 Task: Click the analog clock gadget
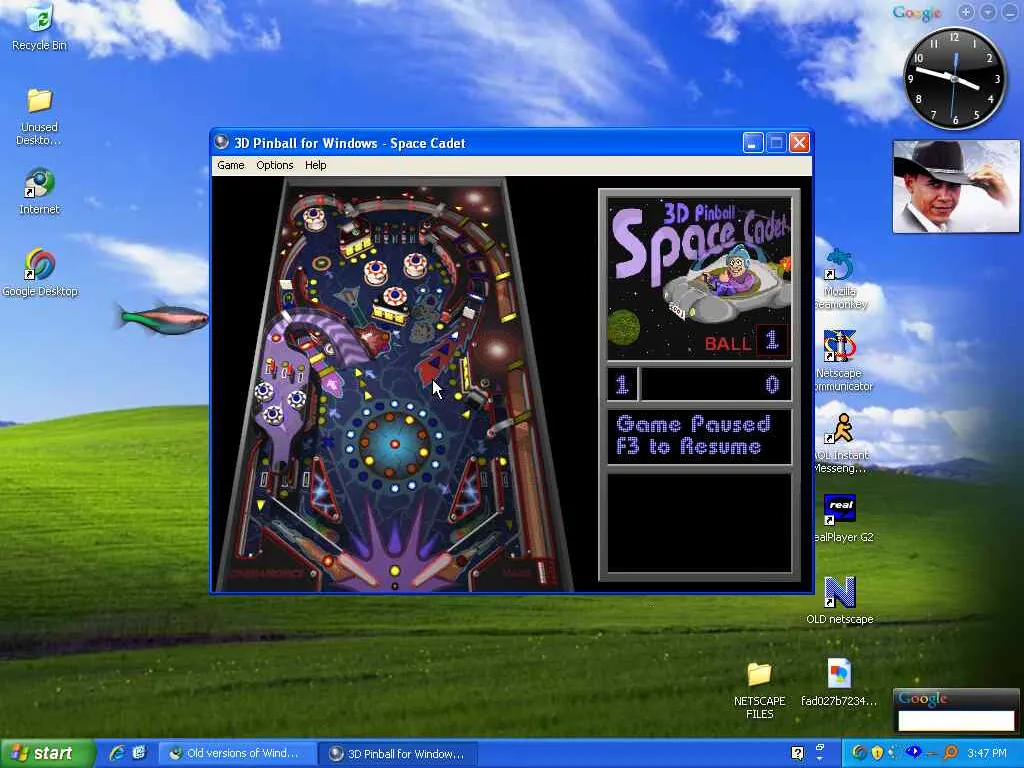[954, 78]
